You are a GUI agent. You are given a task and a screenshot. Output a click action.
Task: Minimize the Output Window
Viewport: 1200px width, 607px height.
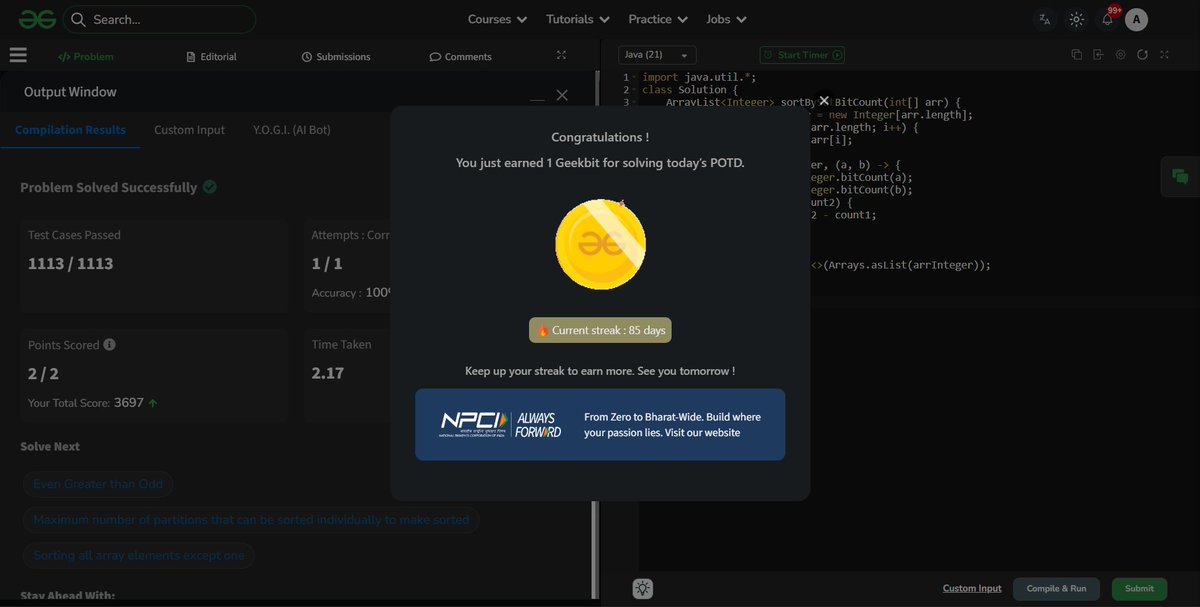click(537, 99)
